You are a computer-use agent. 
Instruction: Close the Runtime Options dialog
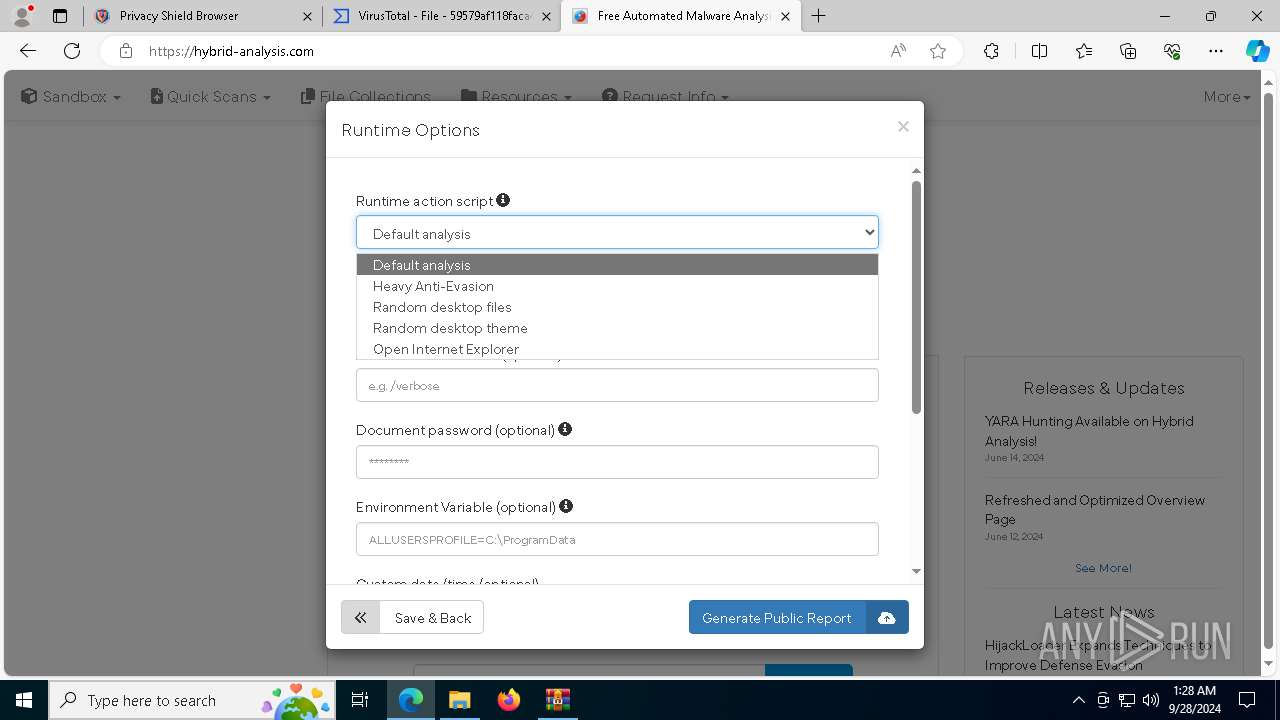[903, 126]
